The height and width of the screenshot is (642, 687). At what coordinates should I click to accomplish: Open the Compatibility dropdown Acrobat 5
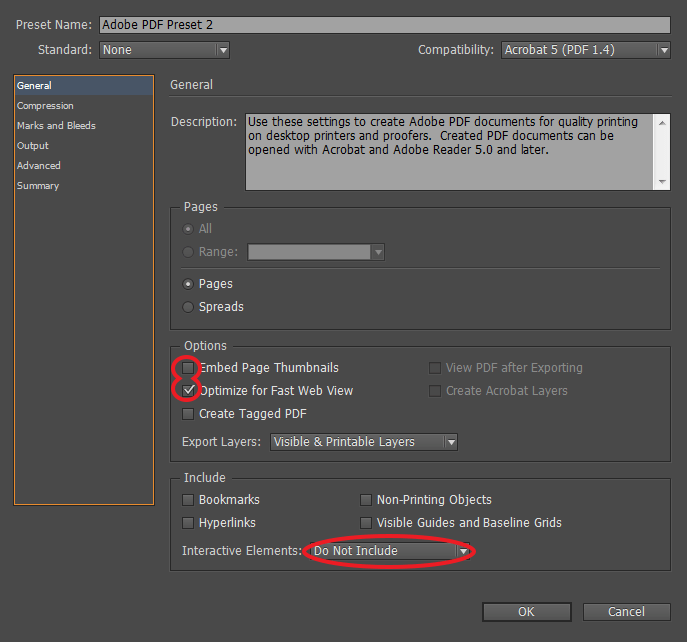click(586, 50)
